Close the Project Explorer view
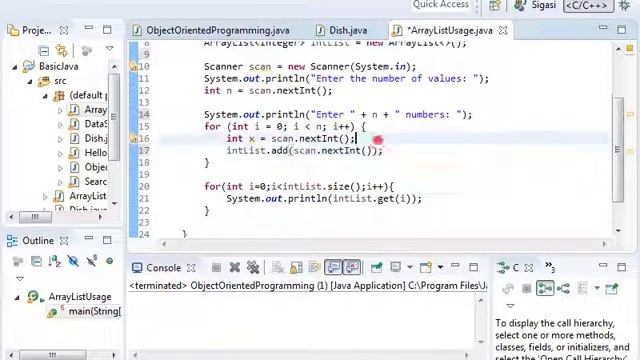The height and width of the screenshot is (360, 640). pos(64,31)
